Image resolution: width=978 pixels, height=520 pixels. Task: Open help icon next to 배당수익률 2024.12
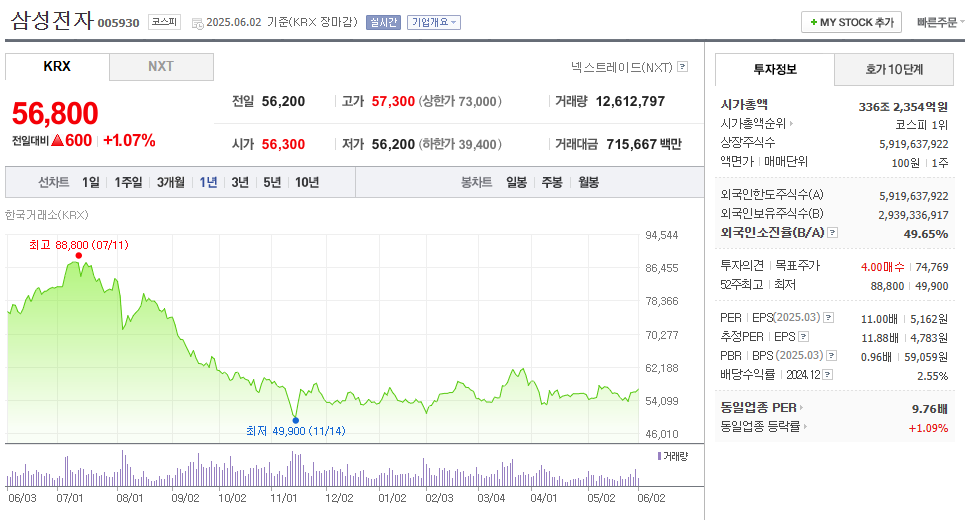pos(828,375)
